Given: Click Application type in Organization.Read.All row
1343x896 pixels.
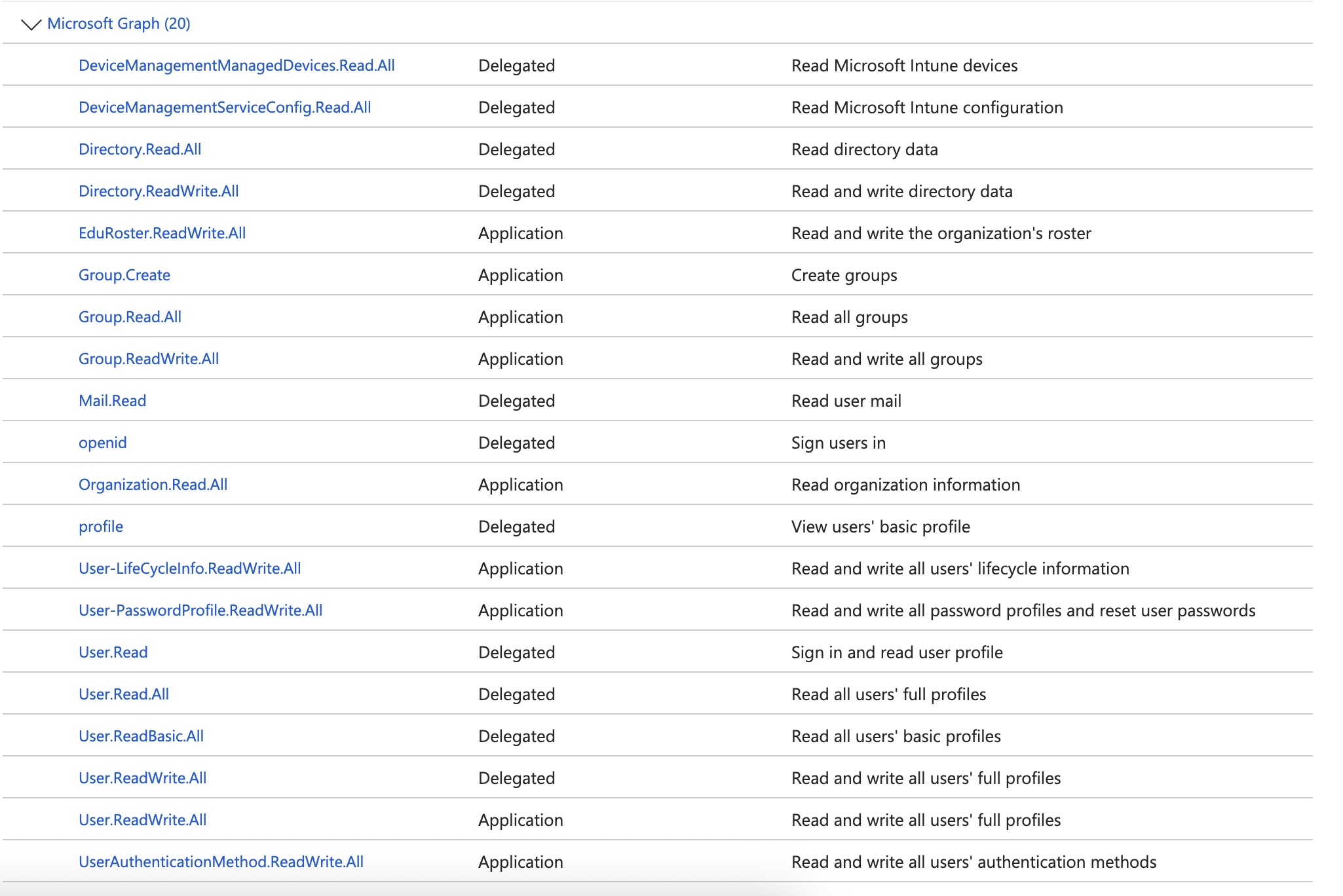Looking at the screenshot, I should [520, 485].
